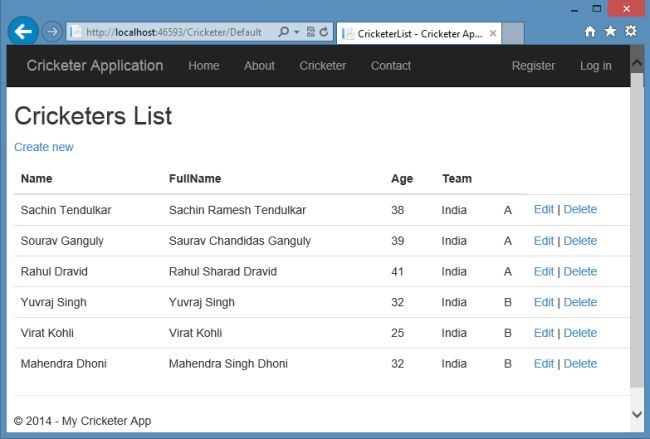Click inside the localhost URL address field
Viewport: 650px width, 439px height.
coord(170,32)
